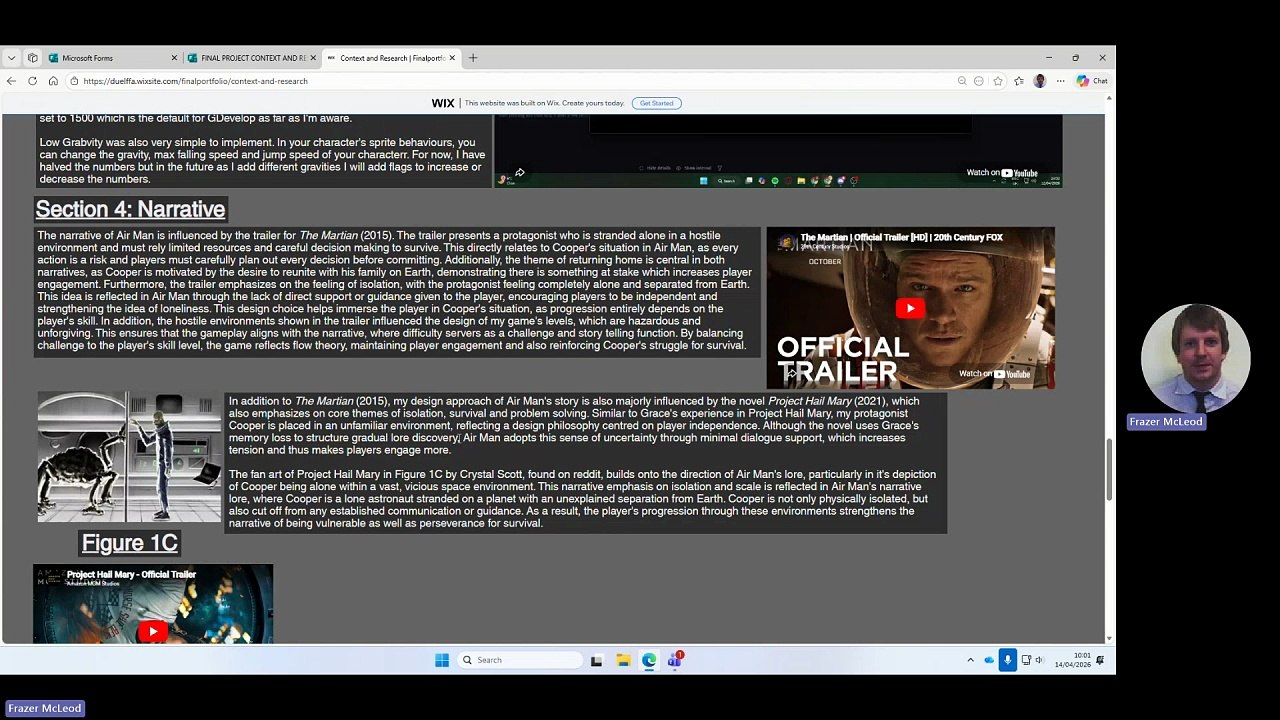Switch to the Microsoft Forms tab
Image resolution: width=1280 pixels, height=720 pixels.
click(112, 58)
